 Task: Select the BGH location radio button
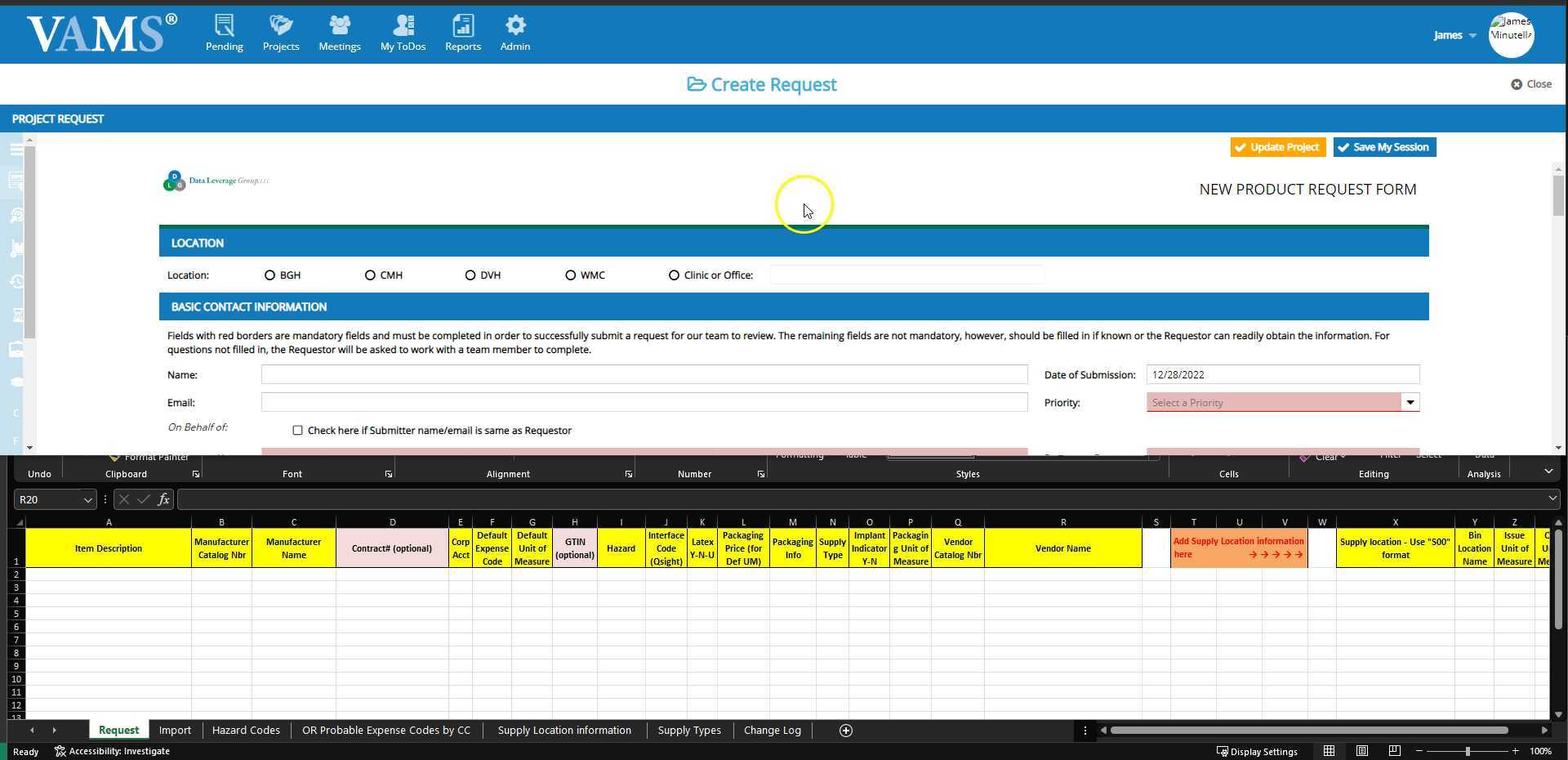(269, 275)
